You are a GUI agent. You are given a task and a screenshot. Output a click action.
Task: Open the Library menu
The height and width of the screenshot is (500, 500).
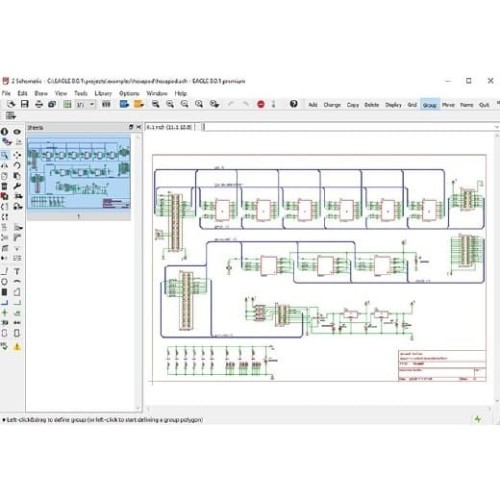click(103, 93)
